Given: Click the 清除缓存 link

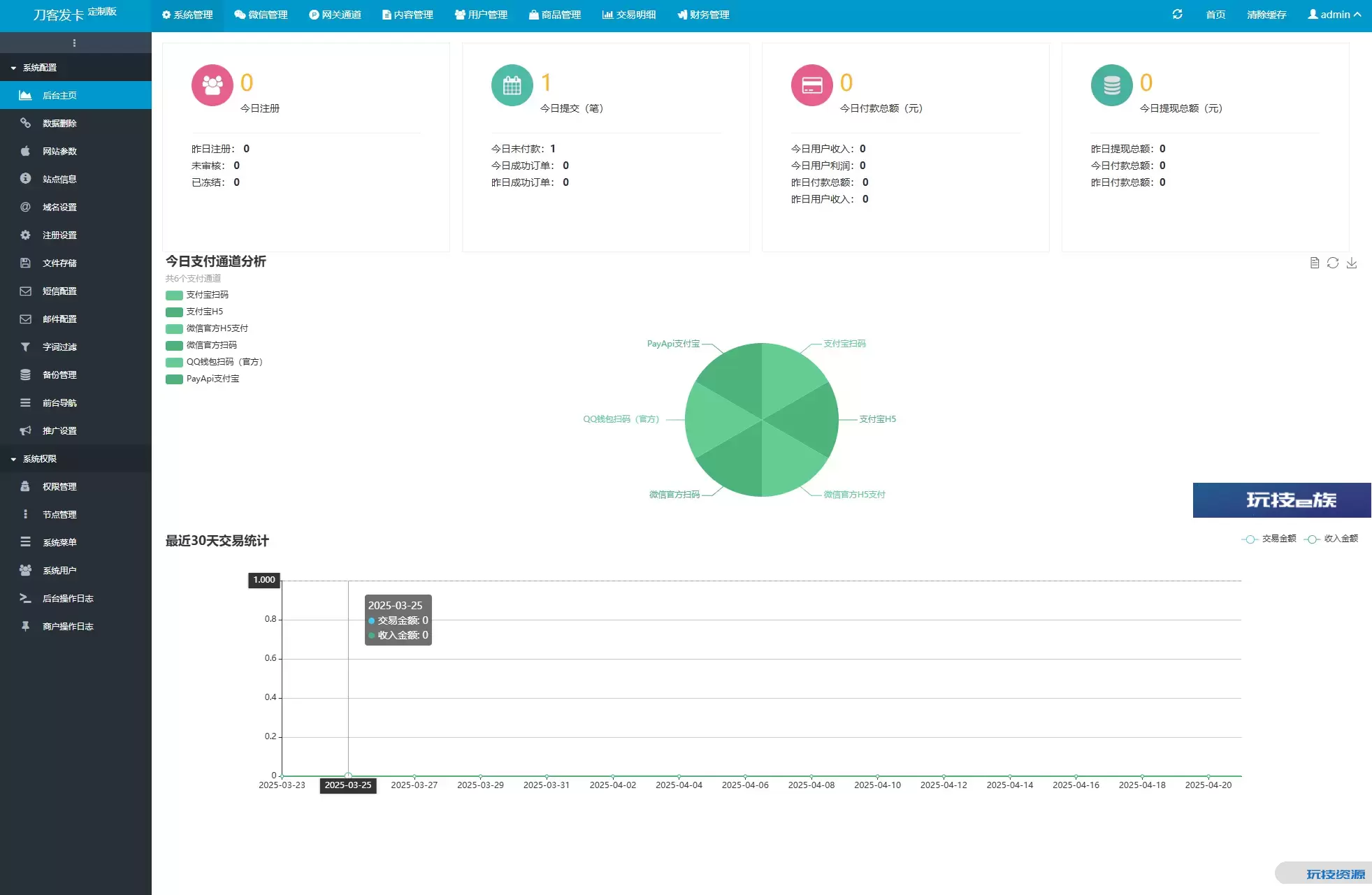Looking at the screenshot, I should click(x=1266, y=15).
